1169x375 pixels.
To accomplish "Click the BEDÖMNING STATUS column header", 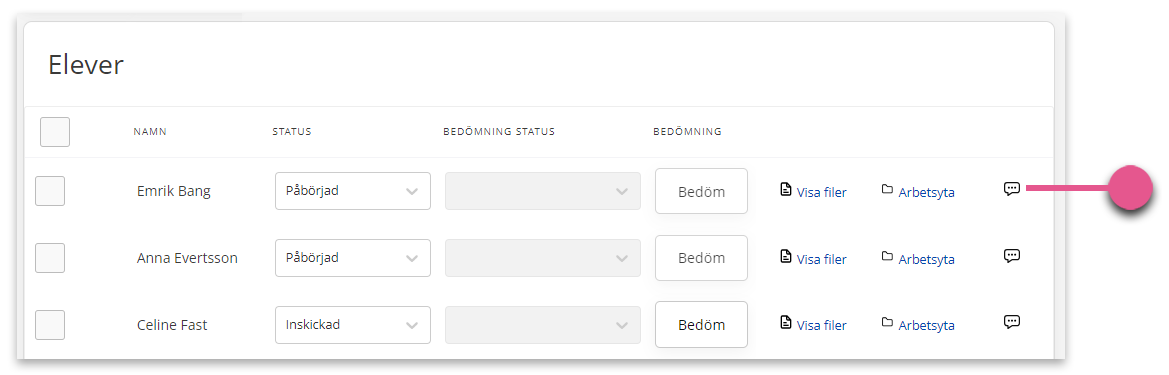I will (x=499, y=132).
